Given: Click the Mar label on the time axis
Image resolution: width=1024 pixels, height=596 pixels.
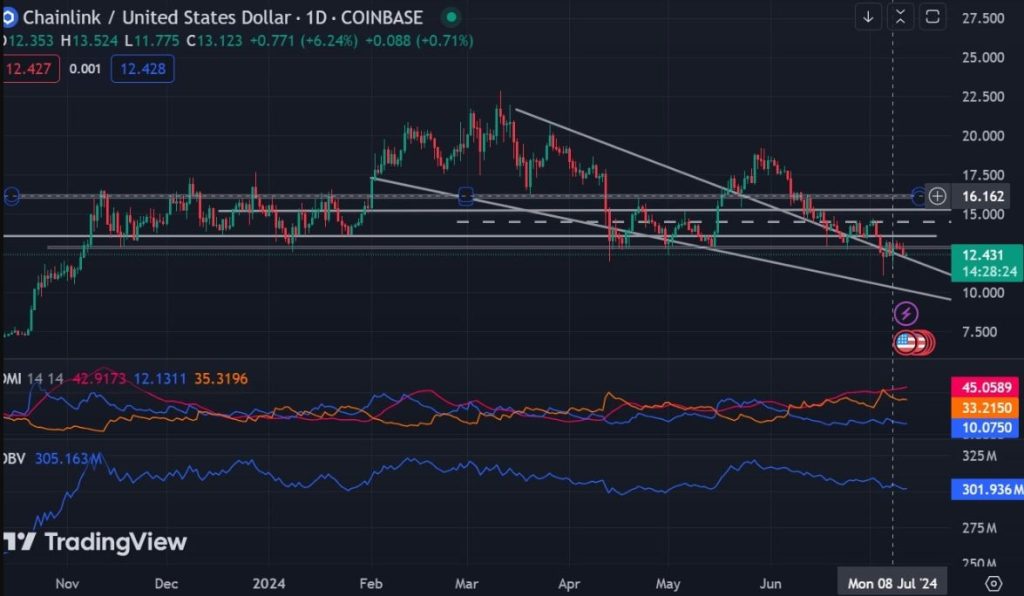Looking at the screenshot, I should (466, 583).
